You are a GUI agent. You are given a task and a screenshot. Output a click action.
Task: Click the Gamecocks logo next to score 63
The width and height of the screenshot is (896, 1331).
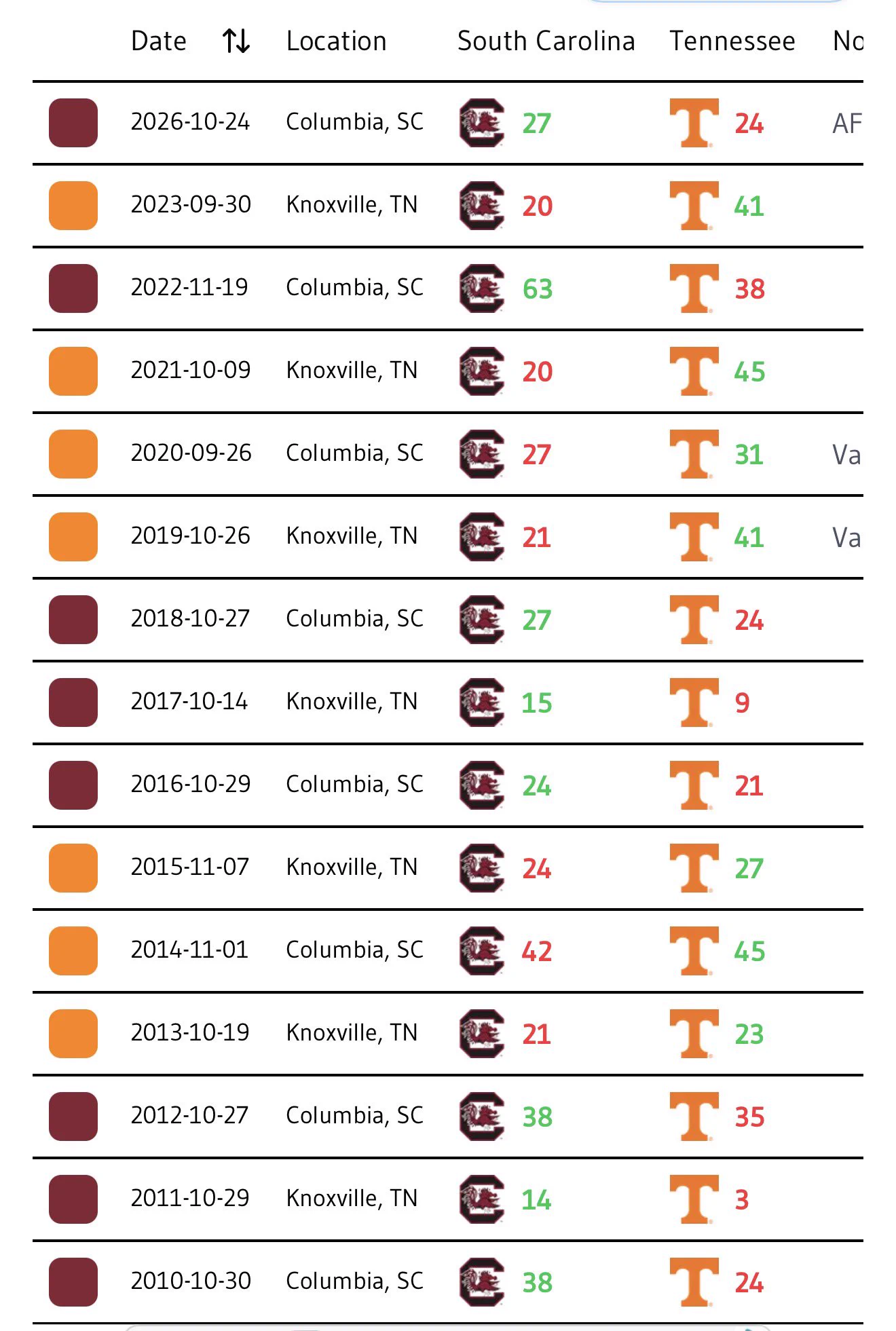482,288
